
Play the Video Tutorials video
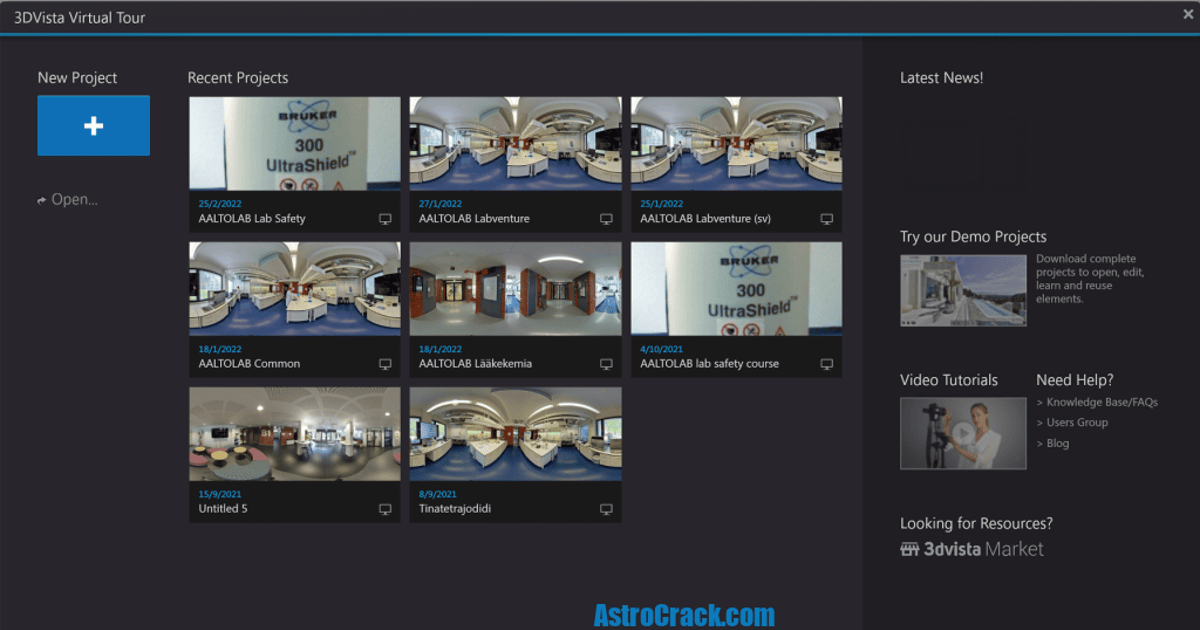[963, 432]
